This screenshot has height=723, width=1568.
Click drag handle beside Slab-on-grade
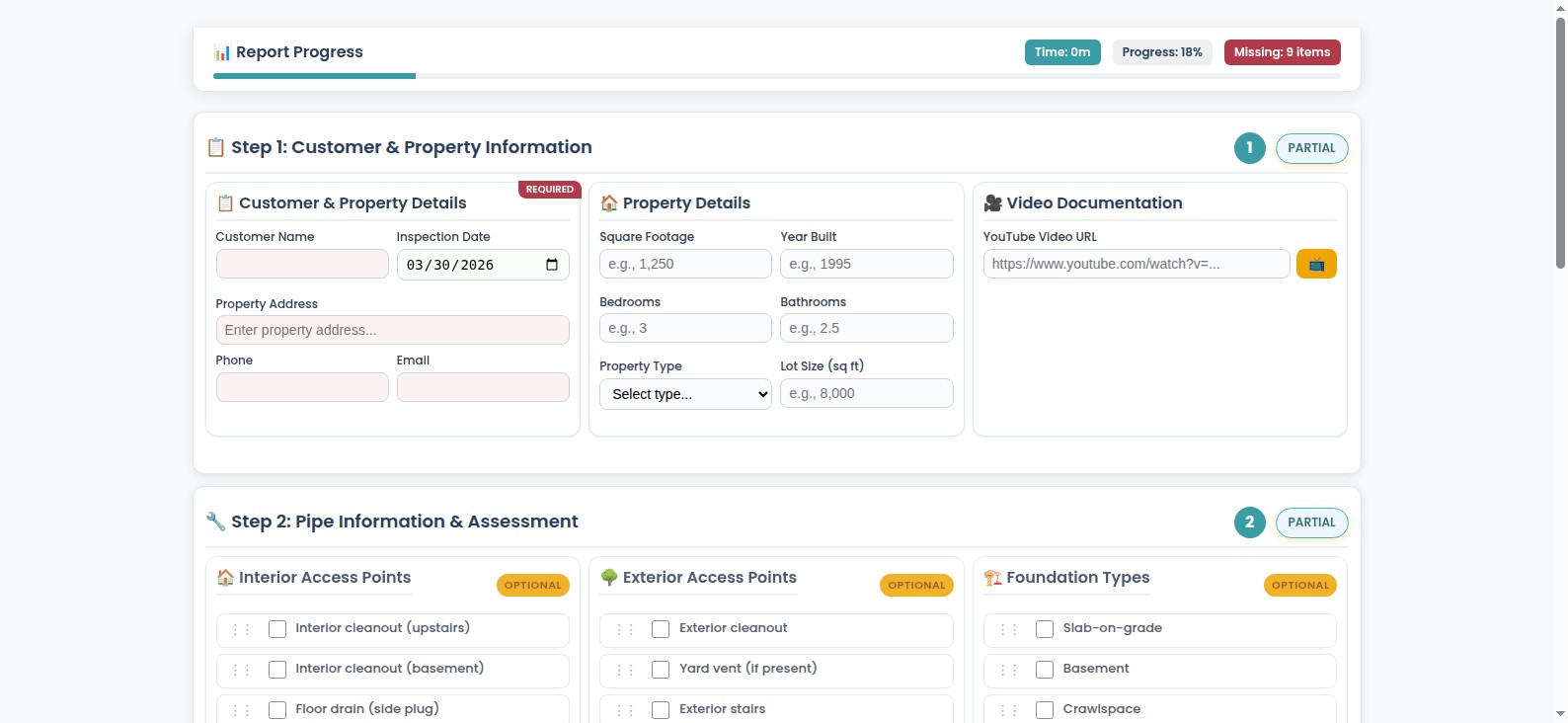(1008, 630)
